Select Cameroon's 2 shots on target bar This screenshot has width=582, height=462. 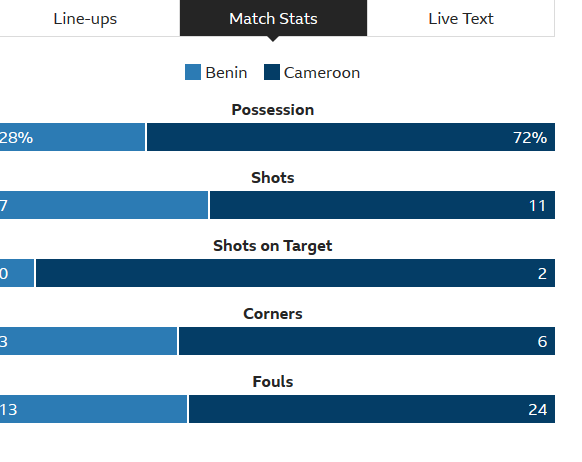click(x=295, y=273)
